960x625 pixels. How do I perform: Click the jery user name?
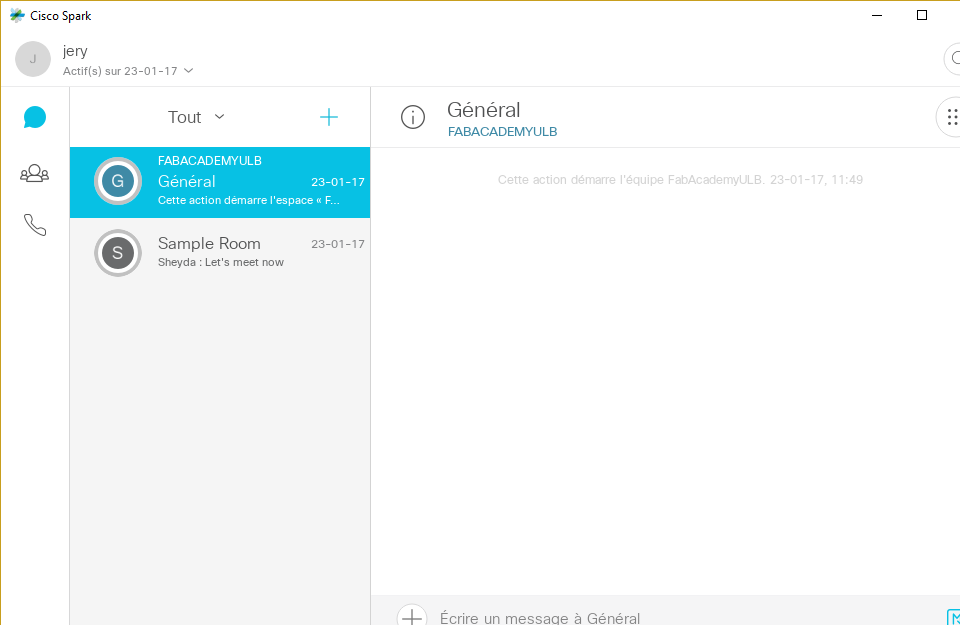[x=75, y=51]
